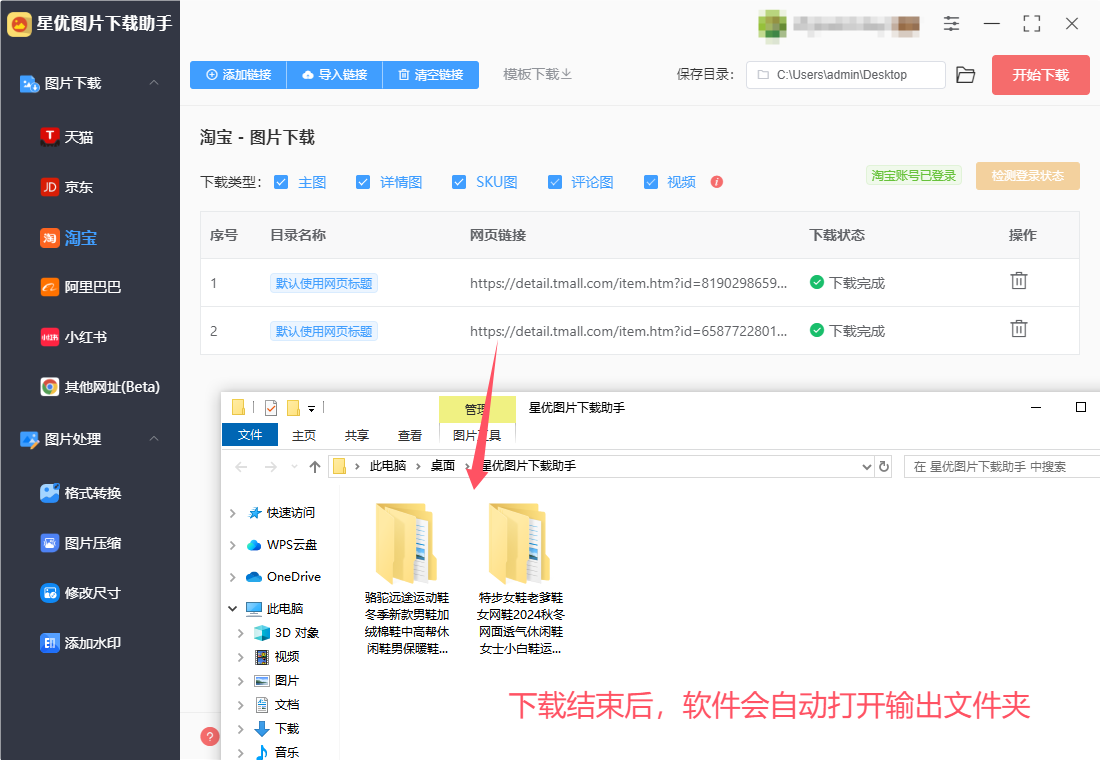
Task: Collapse 此电脑 in the Explorer tree
Action: 233,608
